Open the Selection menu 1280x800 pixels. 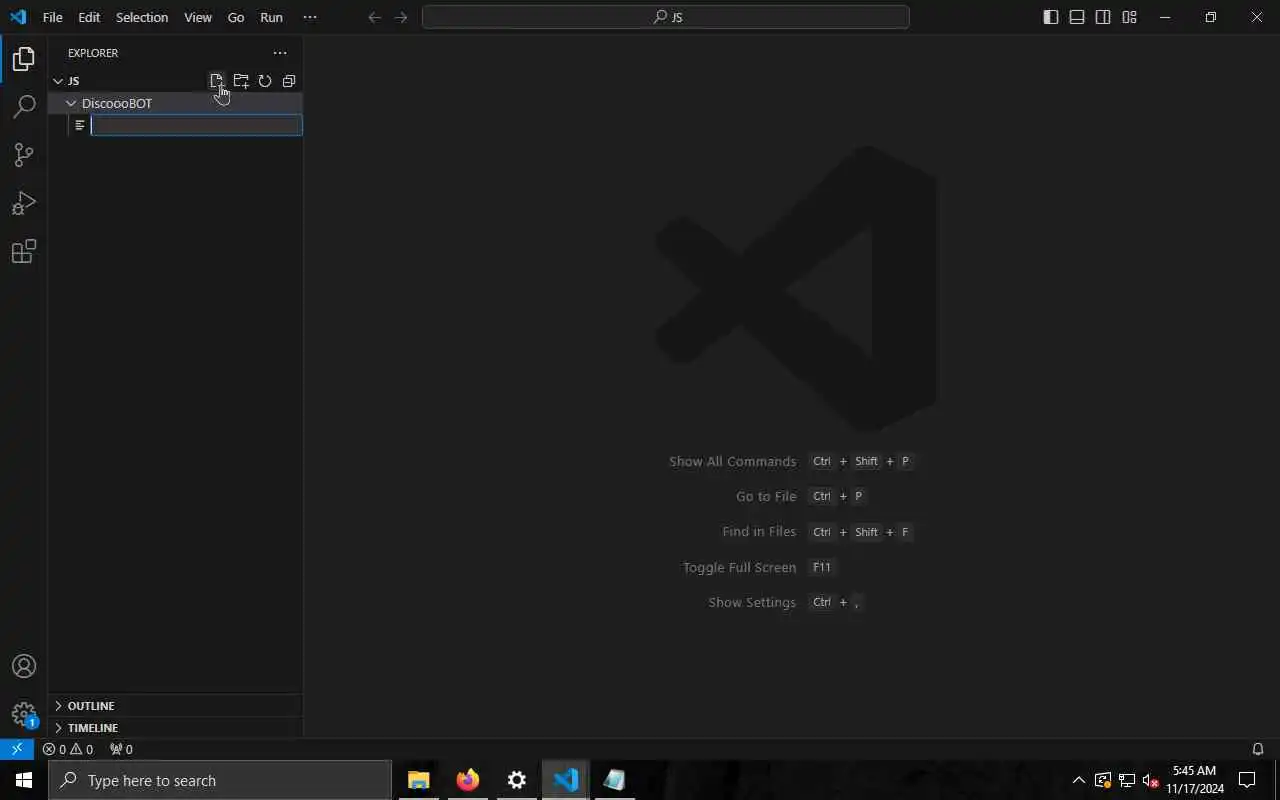pyautogui.click(x=142, y=17)
